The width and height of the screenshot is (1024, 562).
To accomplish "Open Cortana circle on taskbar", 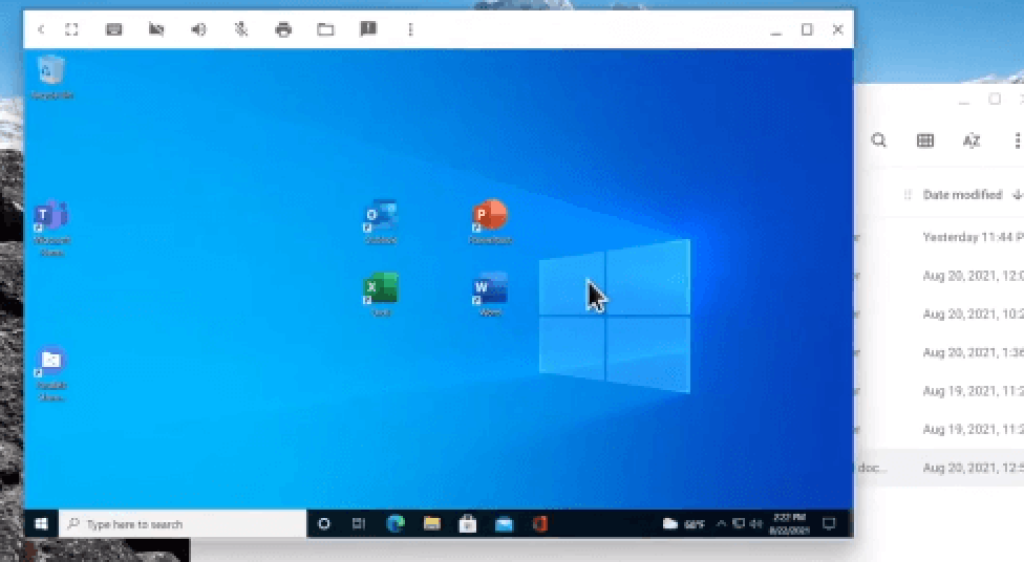I will (324, 523).
